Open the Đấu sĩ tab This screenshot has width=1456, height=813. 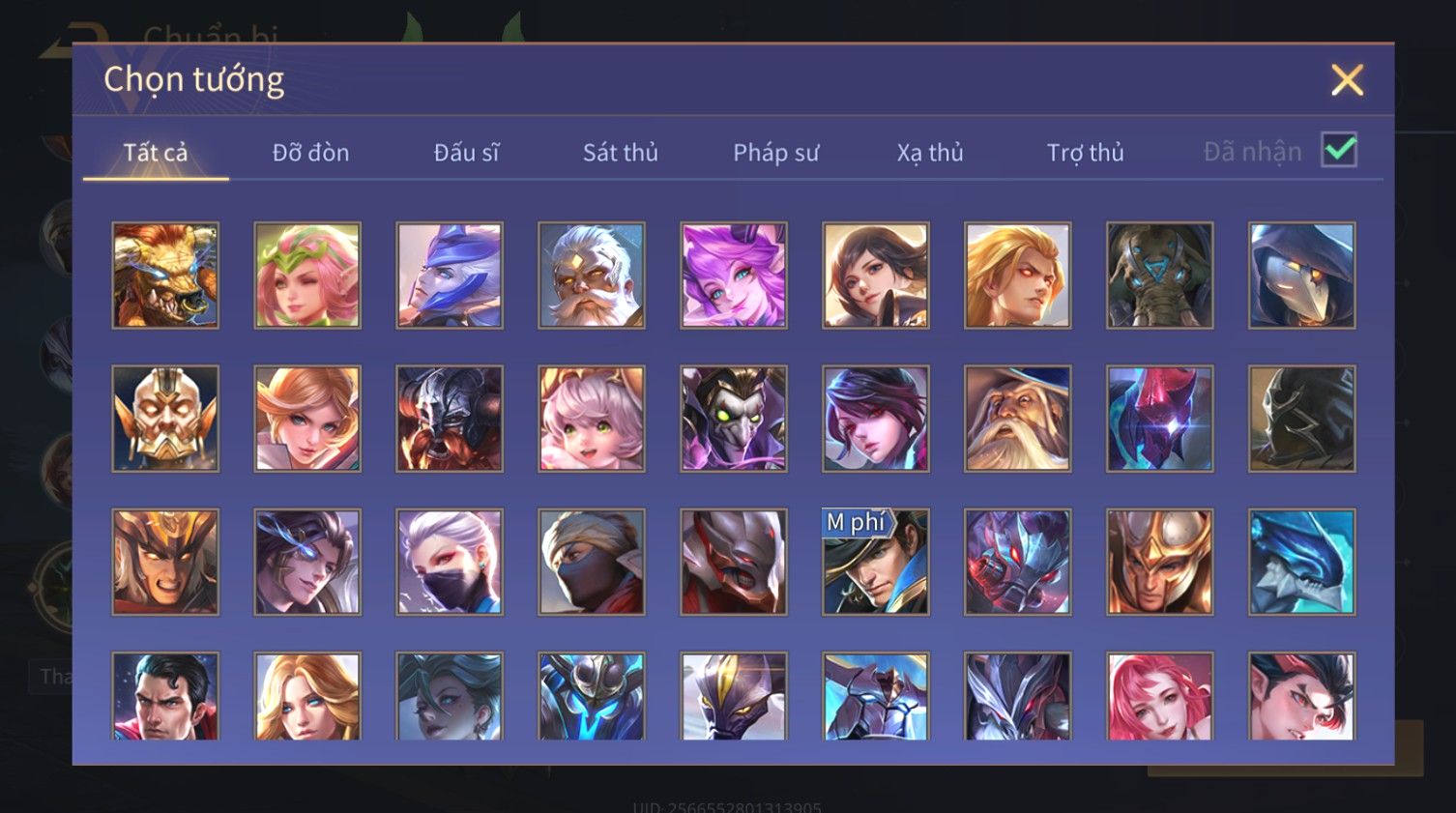tap(466, 153)
